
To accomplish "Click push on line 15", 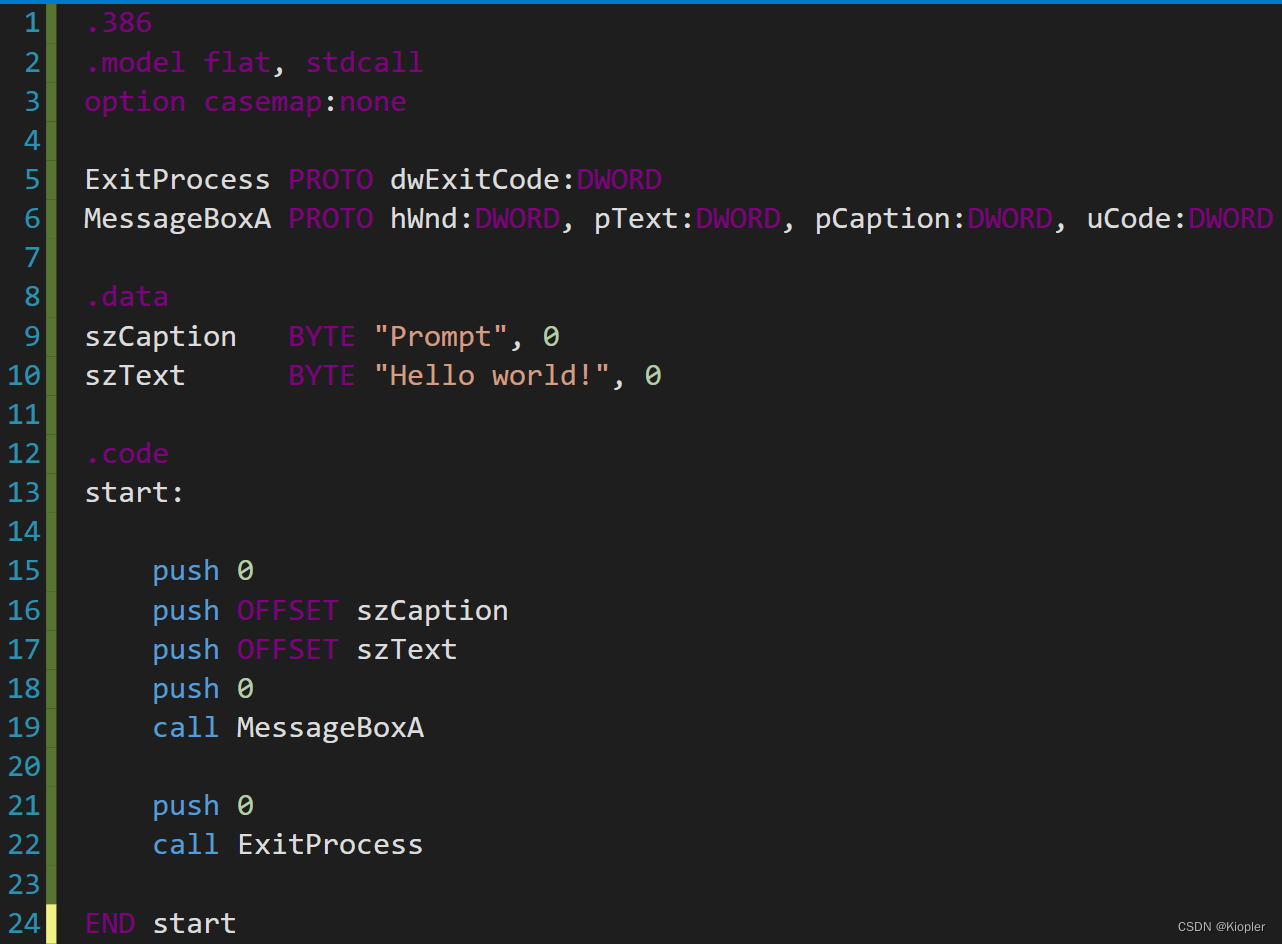I will coord(185,571).
